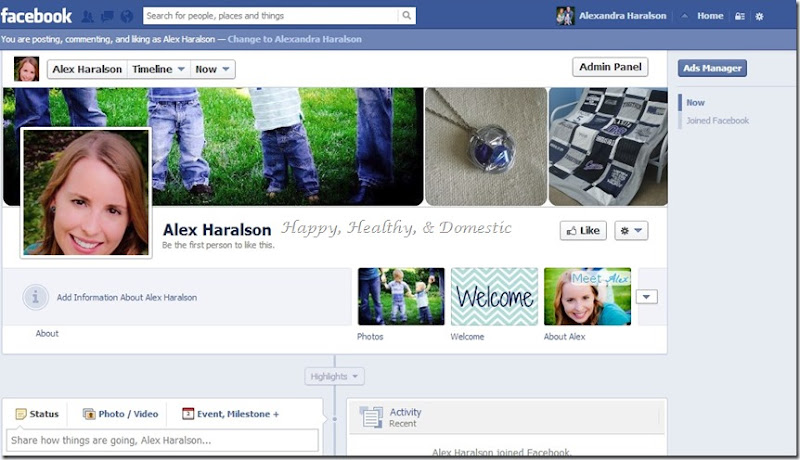Click the info circle icon

(35, 297)
